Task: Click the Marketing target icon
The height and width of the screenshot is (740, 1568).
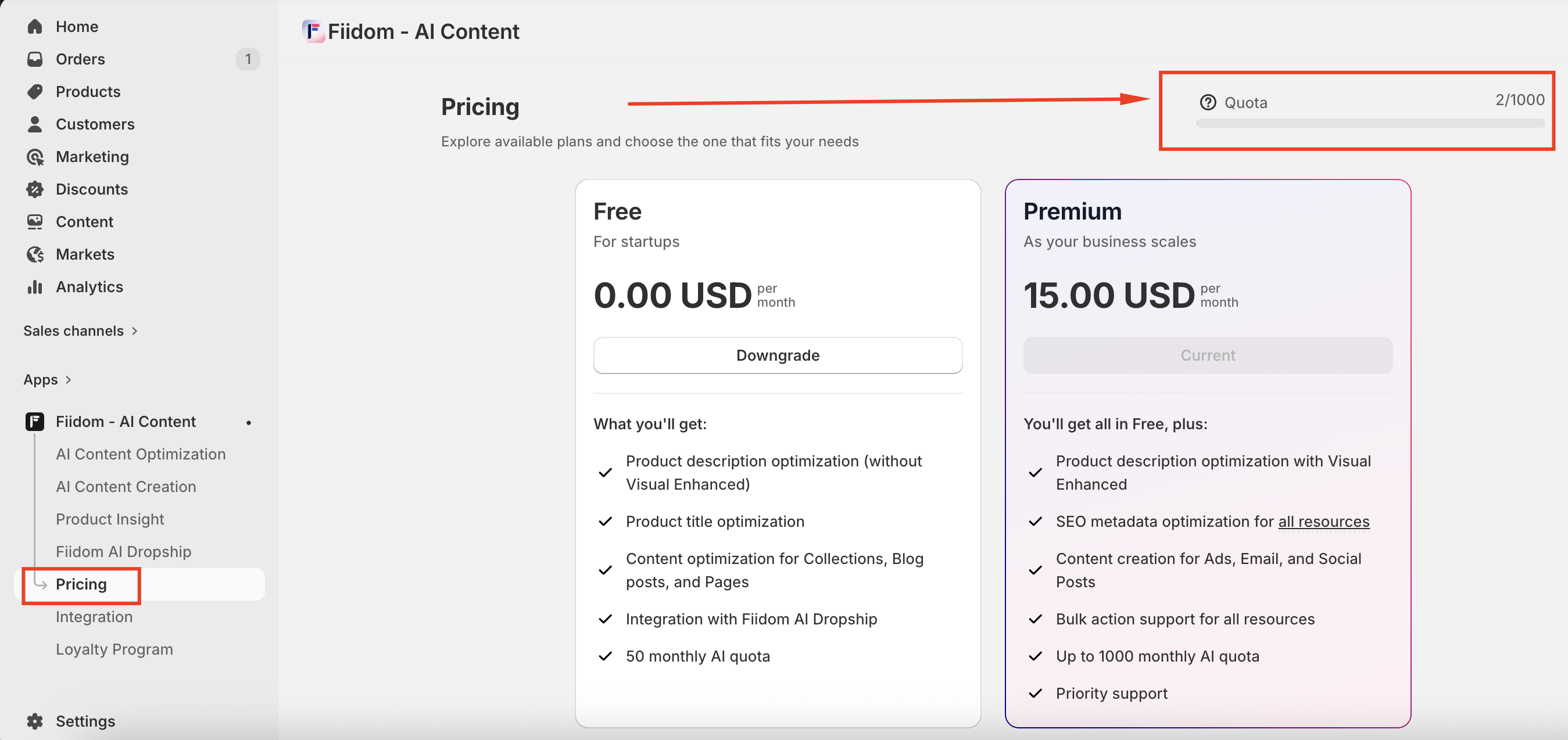Action: [x=35, y=157]
